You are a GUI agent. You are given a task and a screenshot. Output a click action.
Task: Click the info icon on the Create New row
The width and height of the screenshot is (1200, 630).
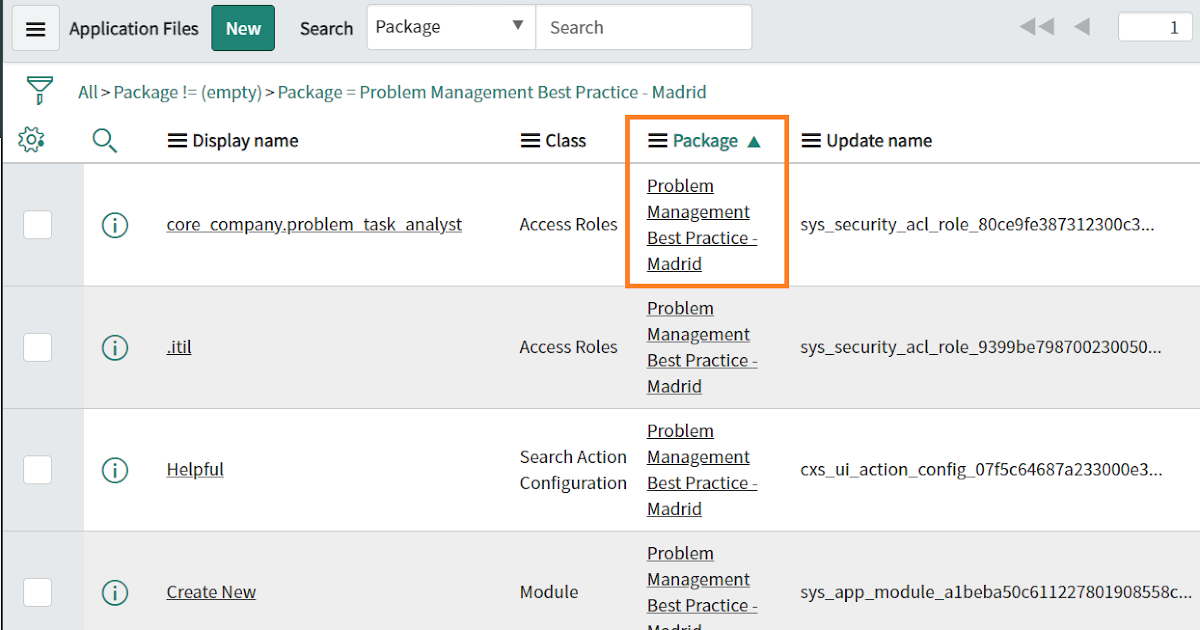(115, 592)
